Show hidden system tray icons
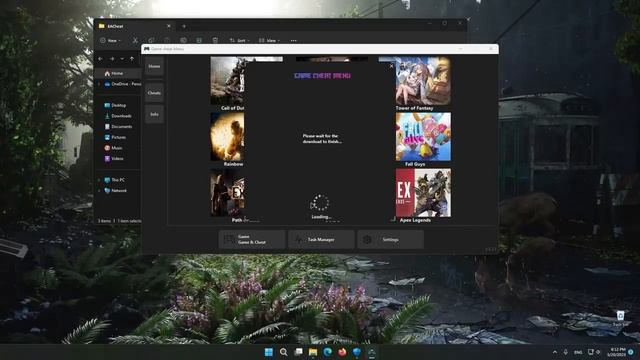The width and height of the screenshot is (640, 360). [x=555, y=352]
